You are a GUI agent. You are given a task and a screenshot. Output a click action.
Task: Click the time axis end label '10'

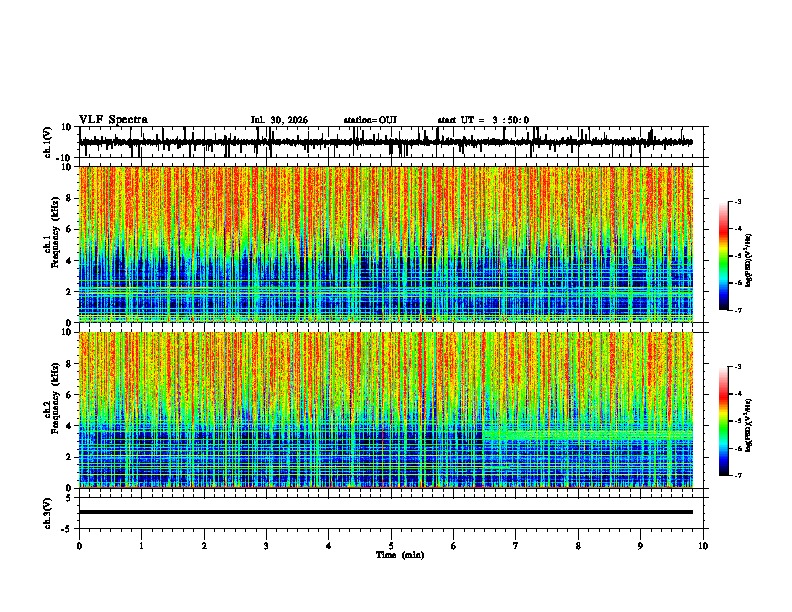(703, 545)
